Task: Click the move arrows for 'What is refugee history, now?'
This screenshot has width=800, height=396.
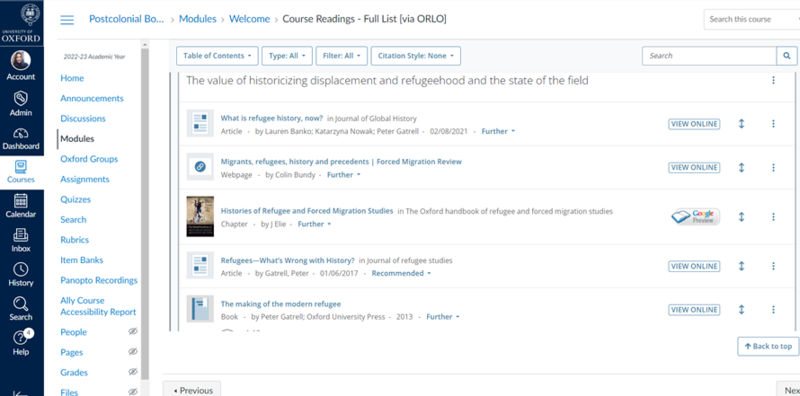Action: tap(741, 123)
